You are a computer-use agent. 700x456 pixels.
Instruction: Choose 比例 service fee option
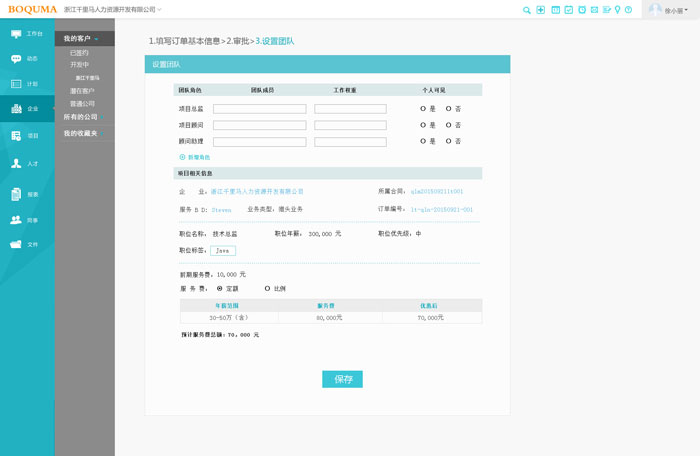(x=267, y=288)
